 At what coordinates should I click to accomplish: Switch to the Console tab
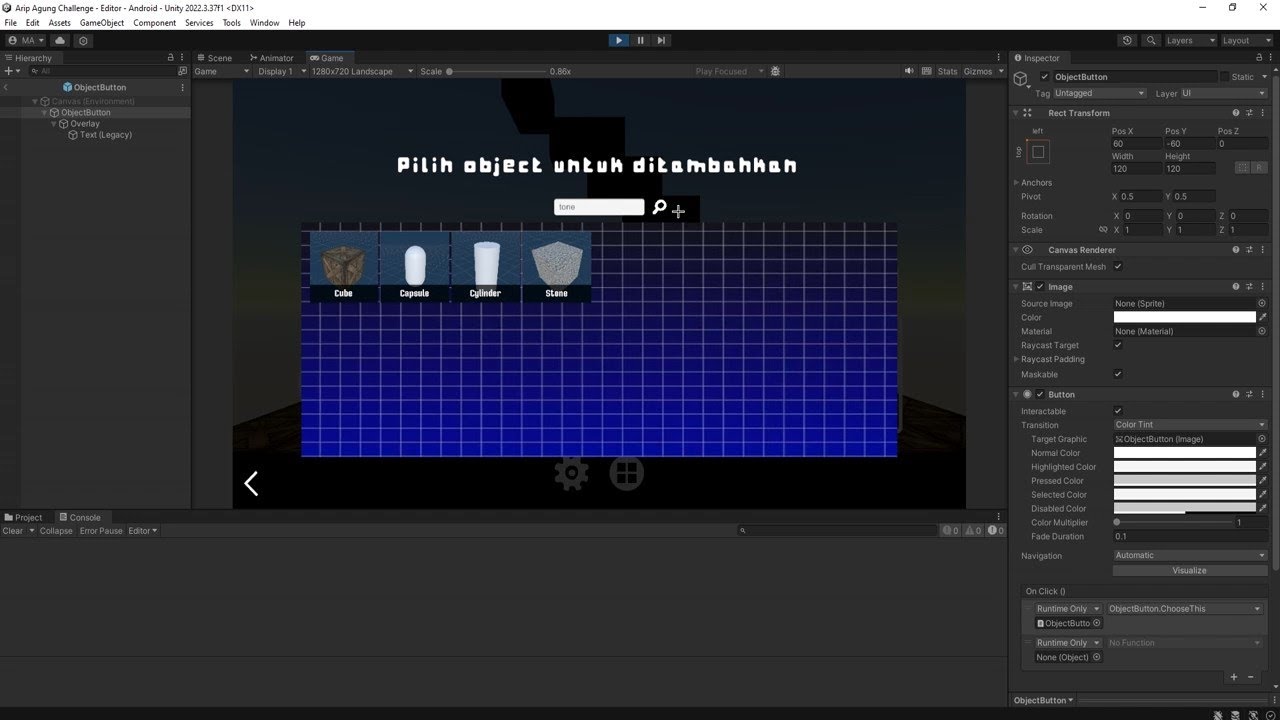(79, 517)
